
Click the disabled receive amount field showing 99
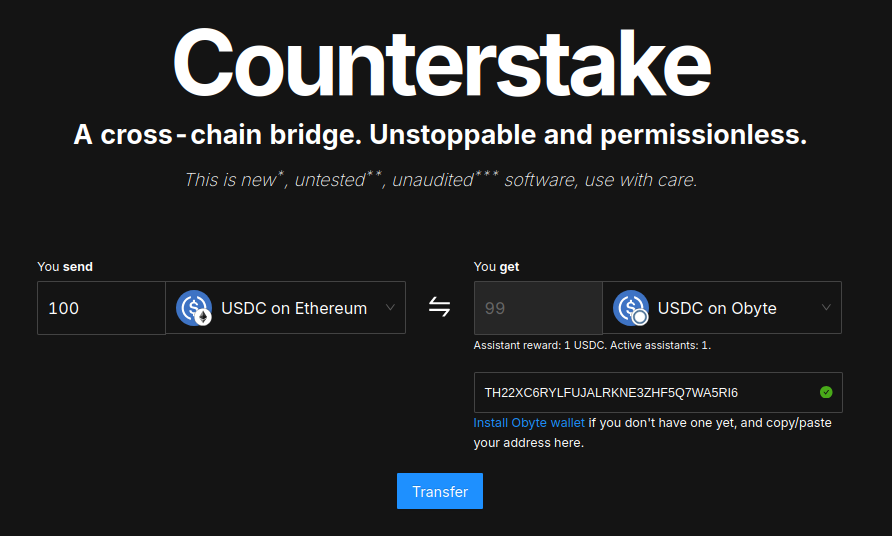point(537,308)
